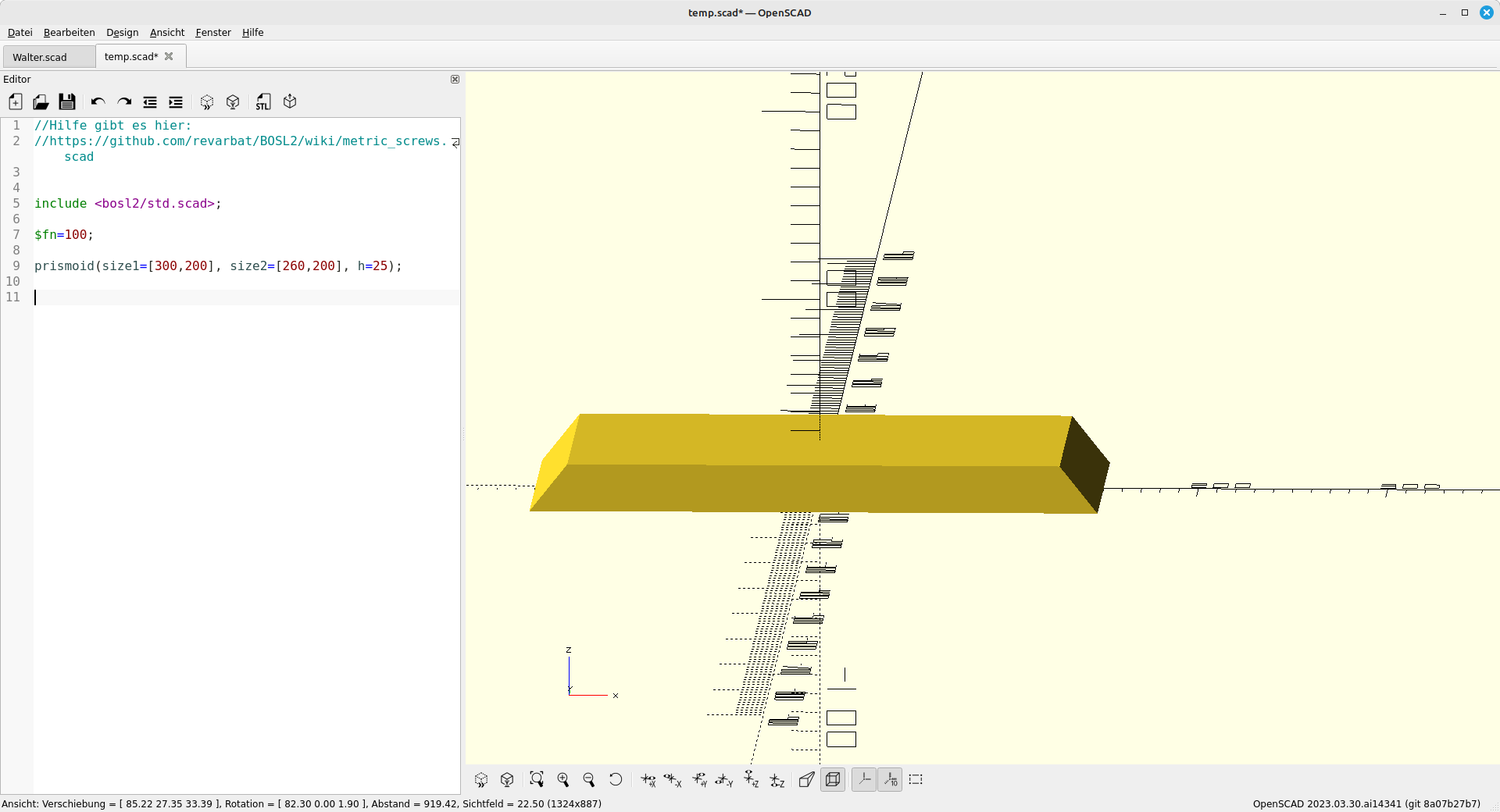This screenshot has width=1500, height=812.
Task: Switch to perspective projection
Action: 806,779
